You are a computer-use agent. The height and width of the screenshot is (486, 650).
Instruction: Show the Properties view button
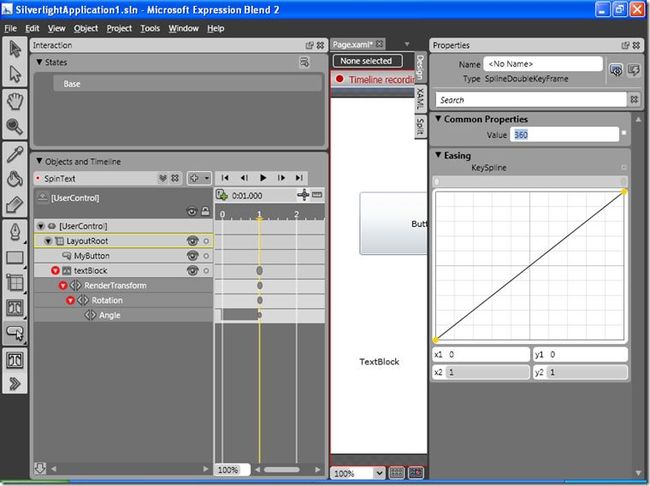tap(616, 70)
